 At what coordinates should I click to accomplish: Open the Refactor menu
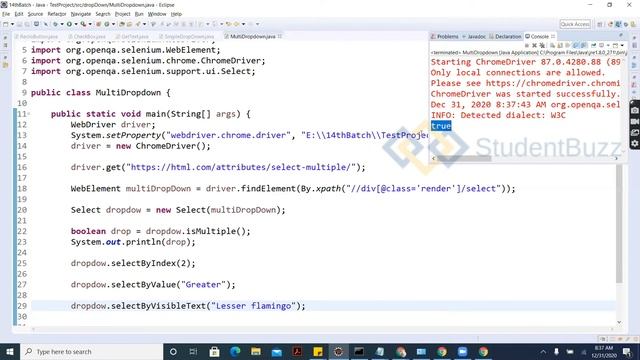57,14
